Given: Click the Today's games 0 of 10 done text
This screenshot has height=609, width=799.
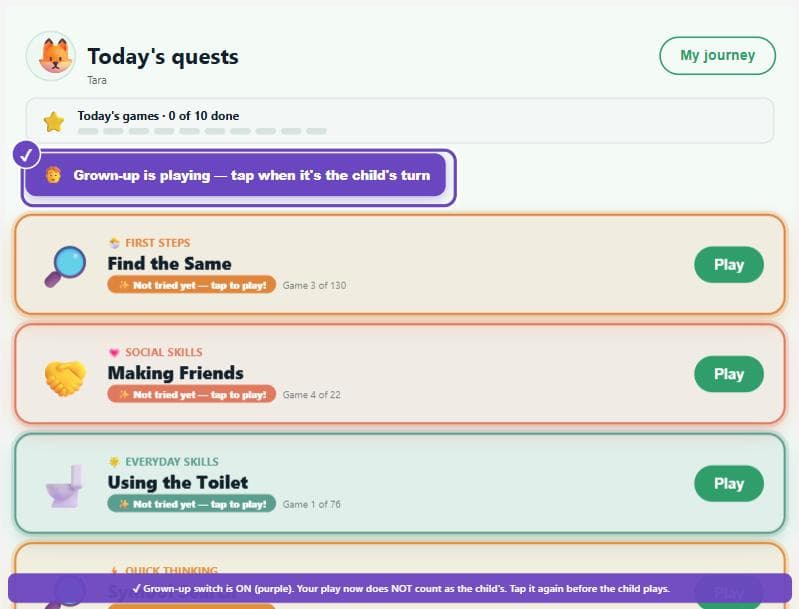Looking at the screenshot, I should 158,116.
